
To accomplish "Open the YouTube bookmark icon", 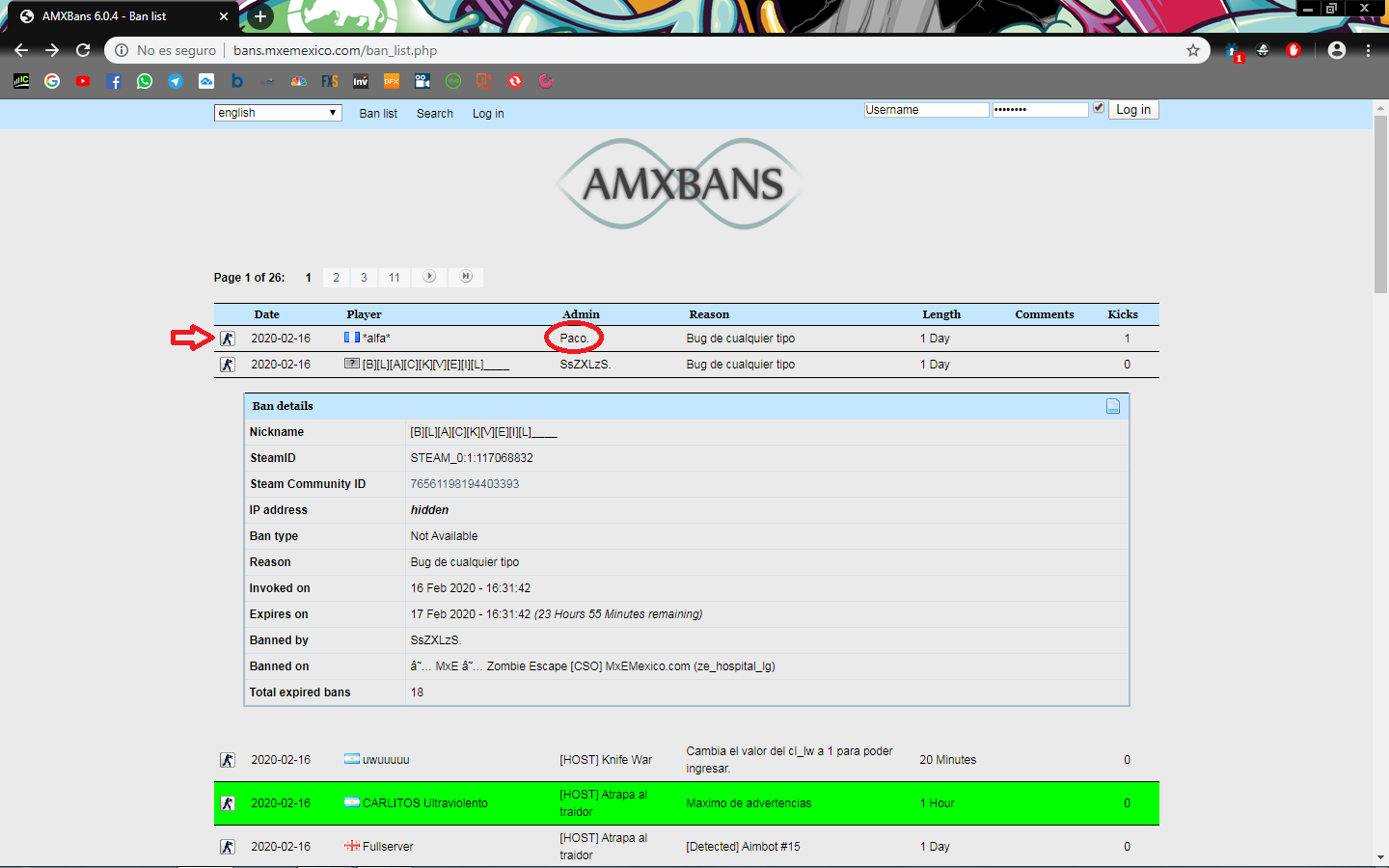I will (x=83, y=81).
